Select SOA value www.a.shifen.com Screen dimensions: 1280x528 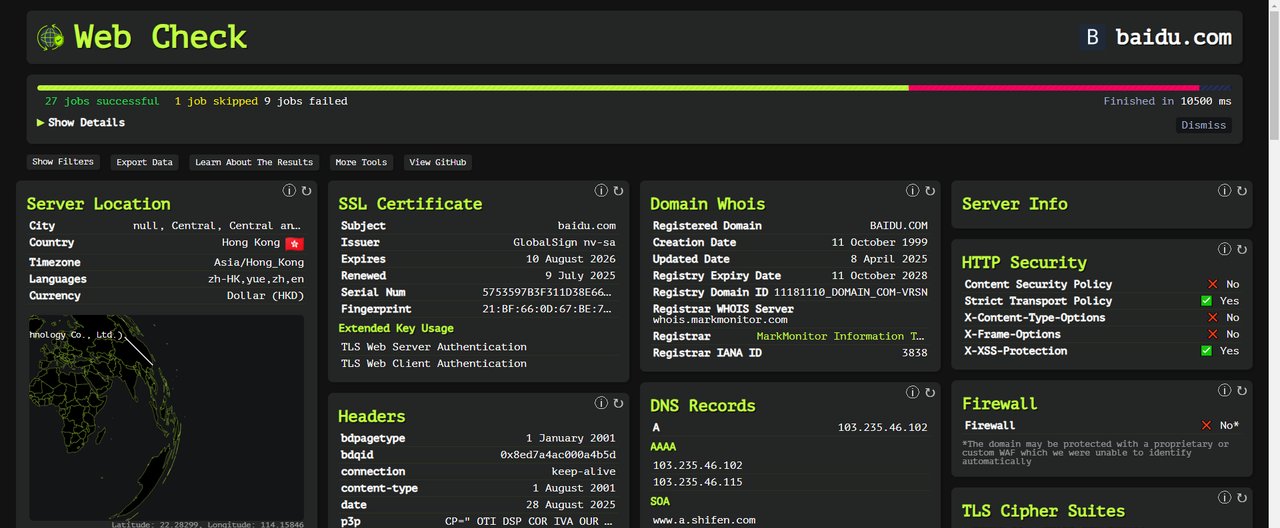pos(704,520)
